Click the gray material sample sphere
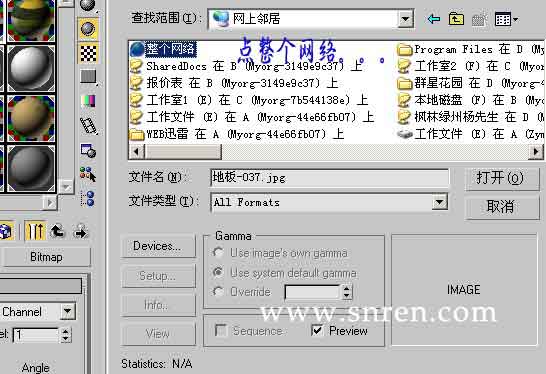The height and width of the screenshot is (374, 546). tap(31, 168)
